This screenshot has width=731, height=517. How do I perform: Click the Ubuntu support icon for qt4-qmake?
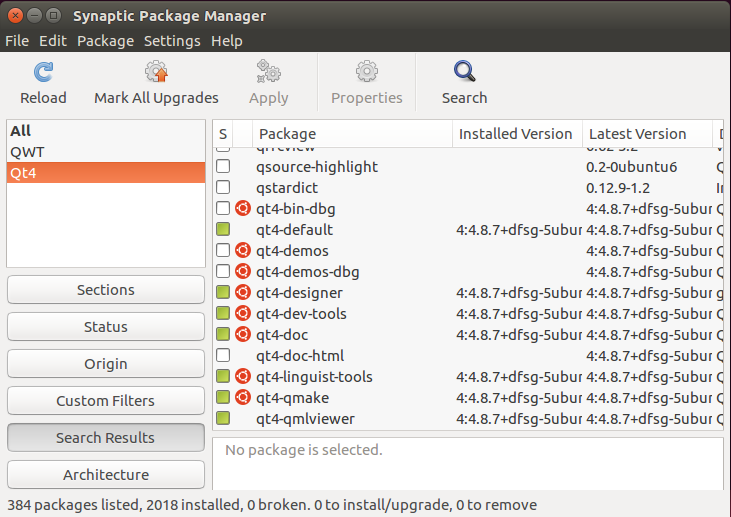(x=243, y=397)
